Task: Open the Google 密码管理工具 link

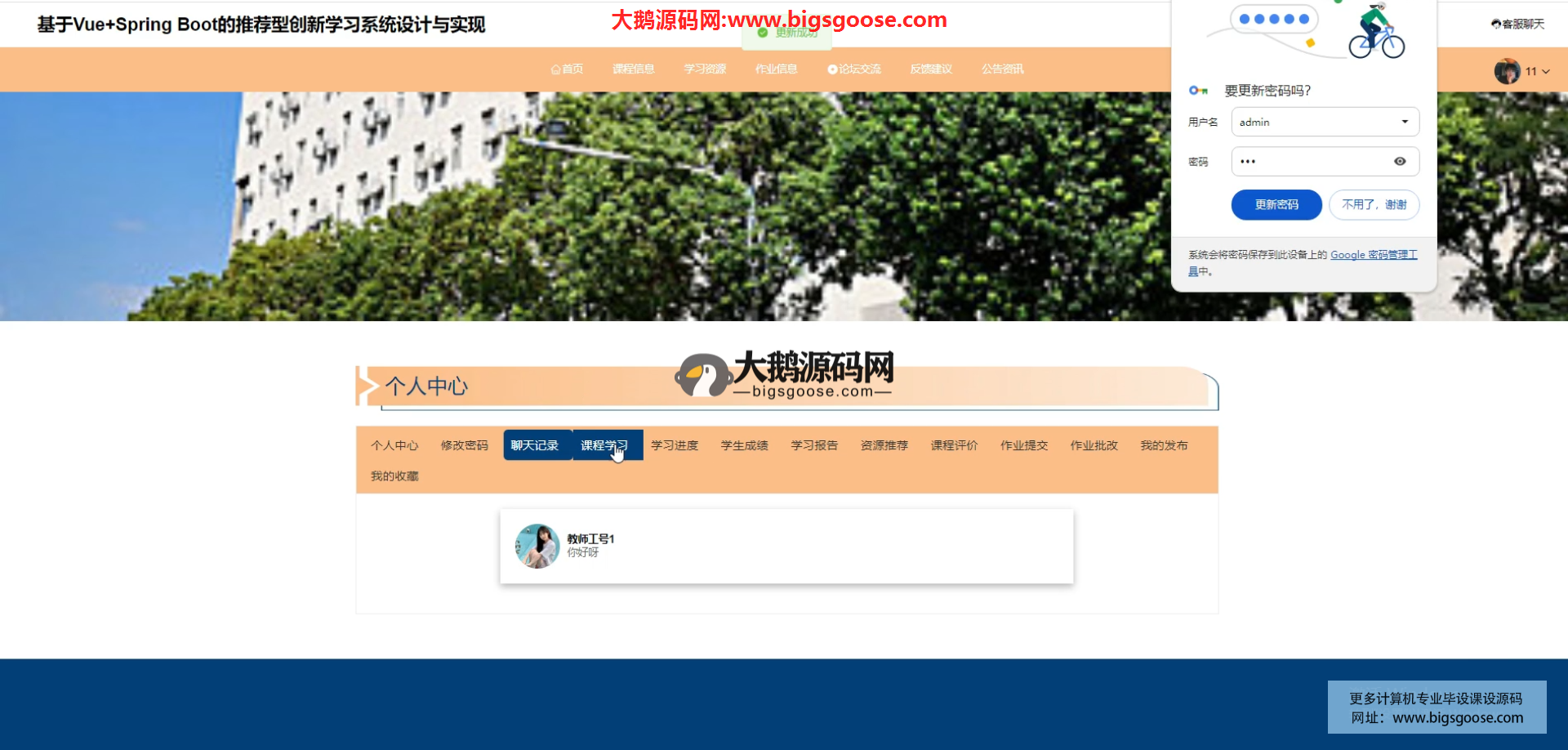Action: click(1373, 255)
